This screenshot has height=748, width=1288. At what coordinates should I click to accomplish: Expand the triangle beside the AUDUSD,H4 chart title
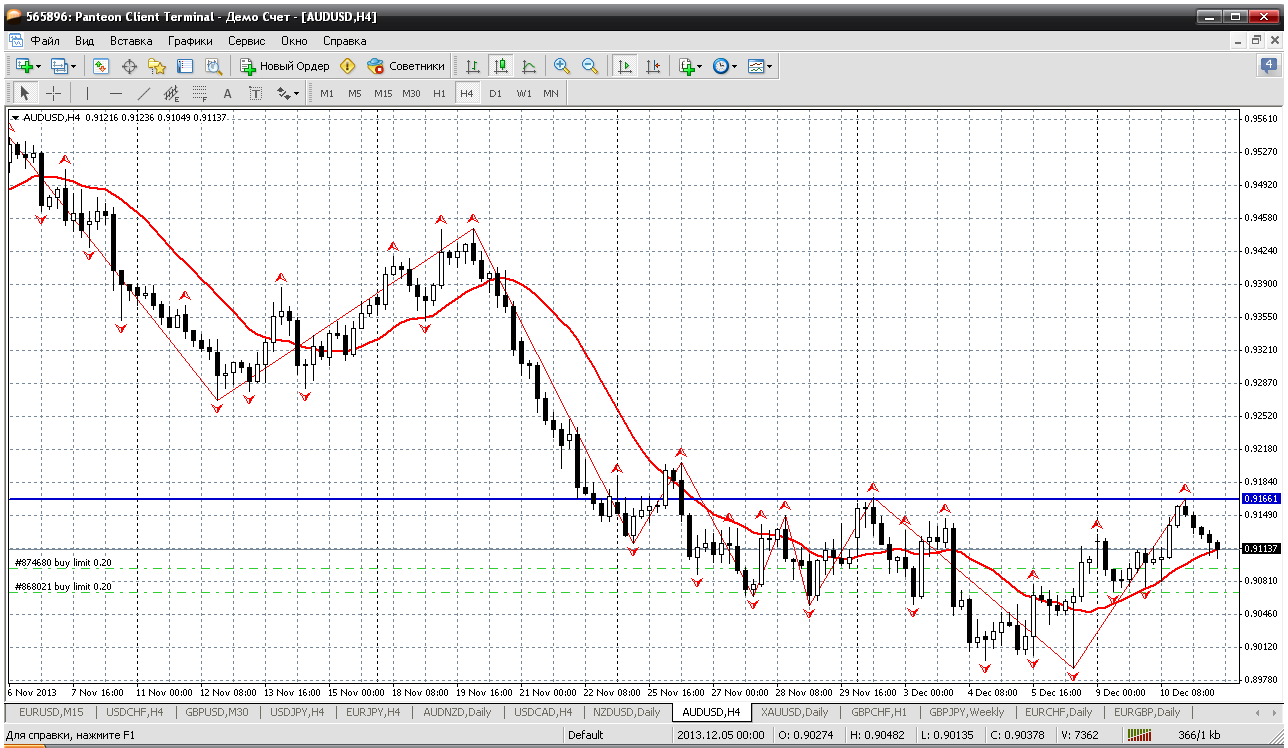coord(15,118)
